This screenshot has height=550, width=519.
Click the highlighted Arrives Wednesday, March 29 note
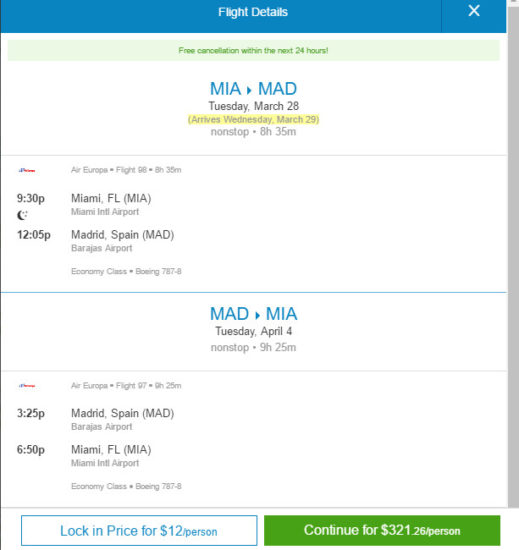tap(253, 120)
